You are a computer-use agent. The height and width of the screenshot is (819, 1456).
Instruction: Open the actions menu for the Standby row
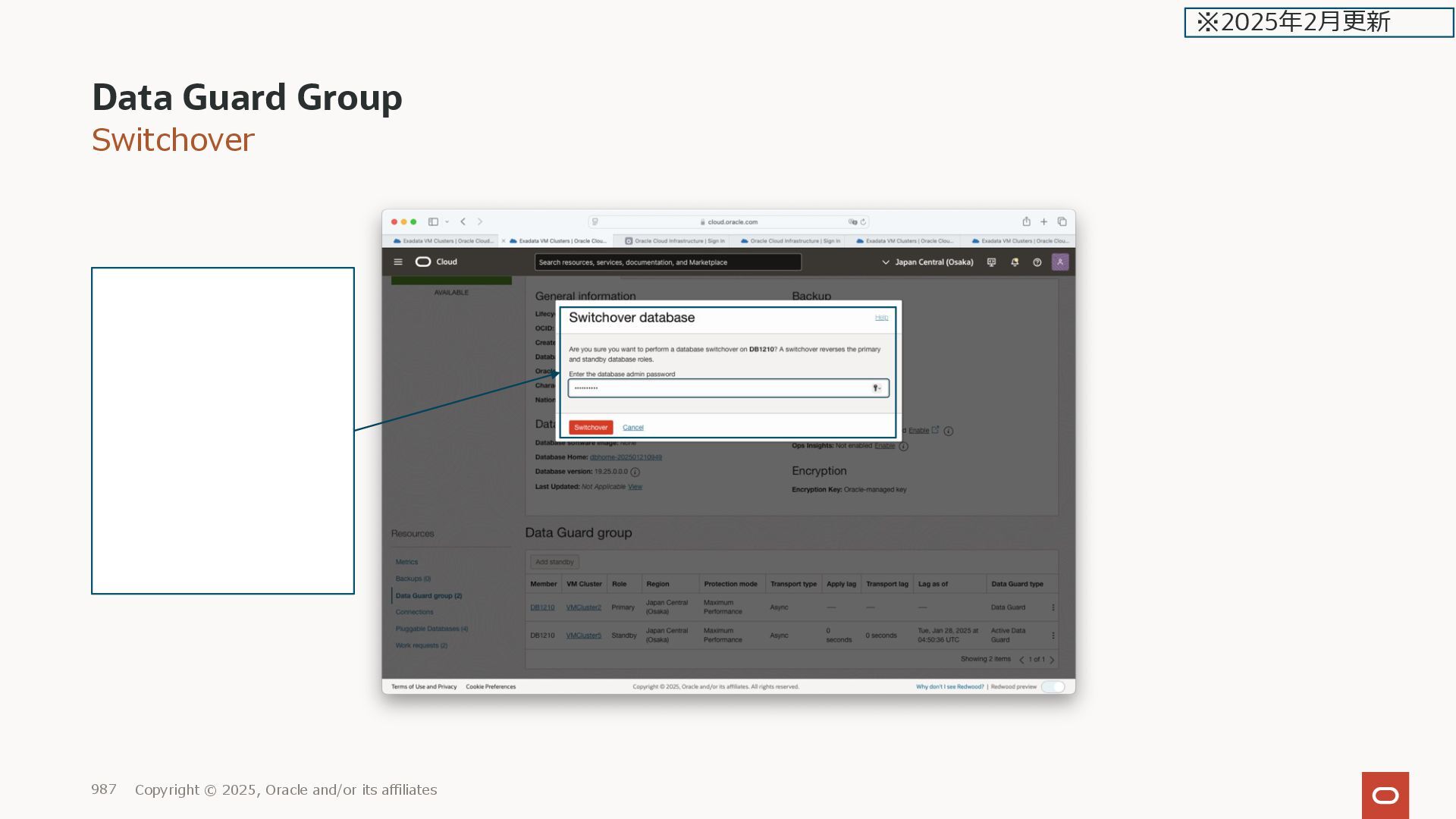coord(1053,635)
